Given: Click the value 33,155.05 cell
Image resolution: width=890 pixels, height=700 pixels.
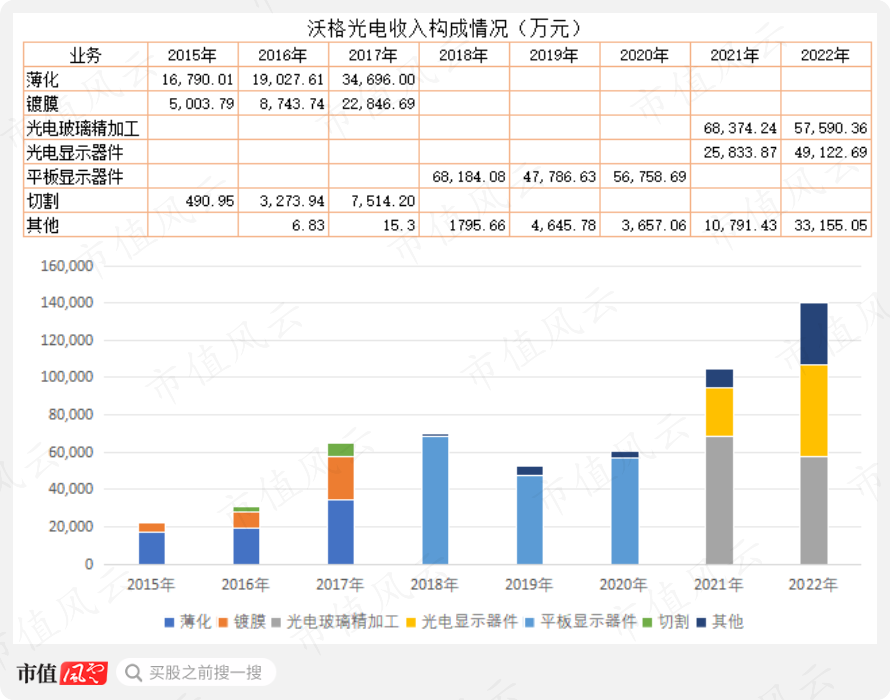Looking at the screenshot, I should pos(826,225).
